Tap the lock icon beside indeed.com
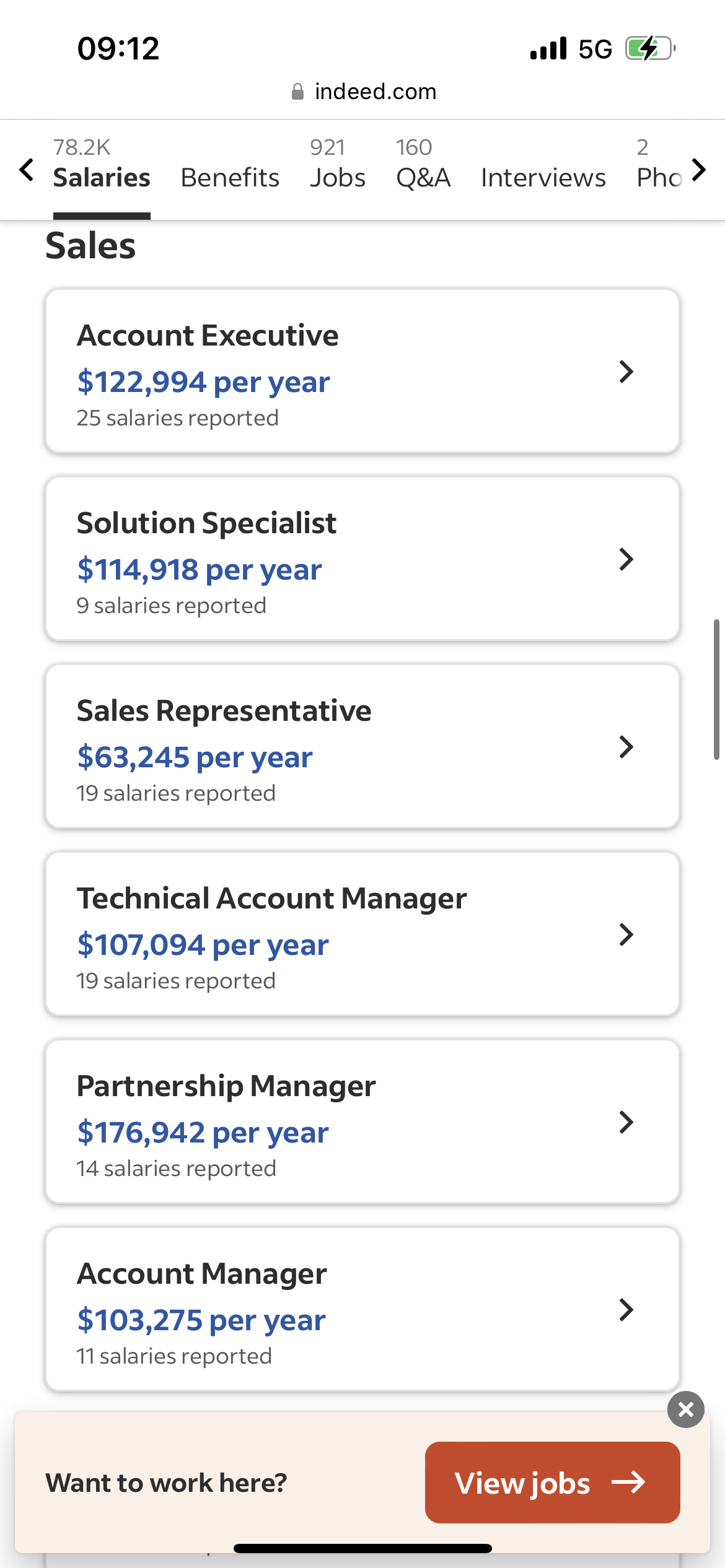Viewport: 725px width, 1568px height. click(x=297, y=92)
